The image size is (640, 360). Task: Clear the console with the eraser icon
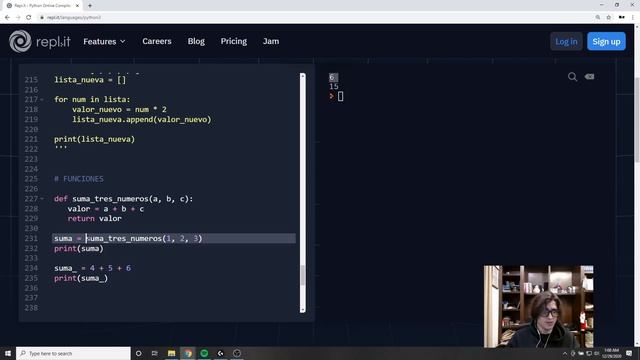click(x=589, y=76)
